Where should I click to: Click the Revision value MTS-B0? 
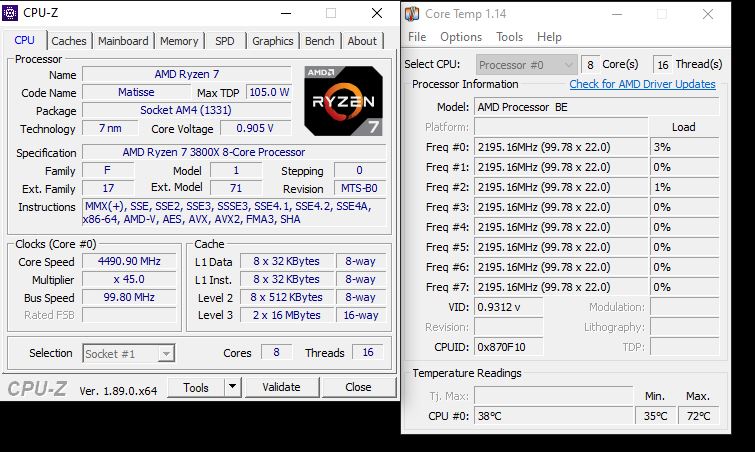[x=359, y=188]
